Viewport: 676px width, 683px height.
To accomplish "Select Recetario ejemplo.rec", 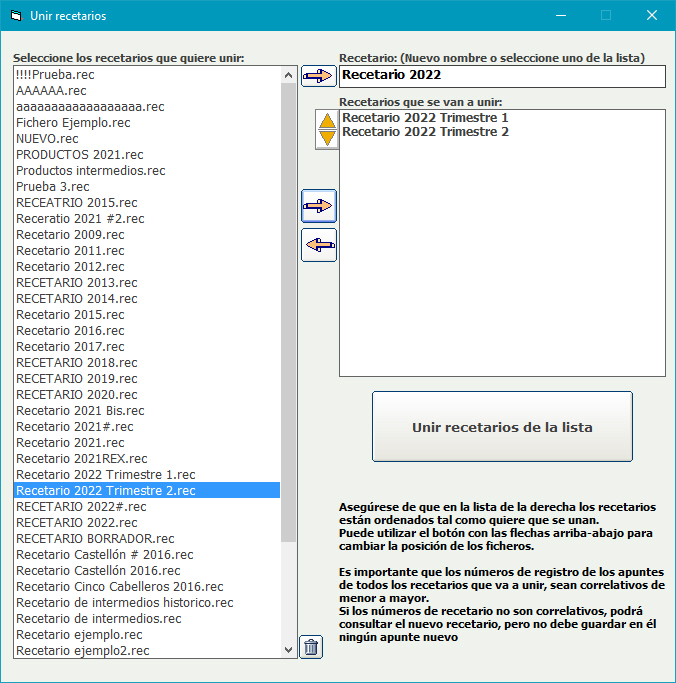I will point(147,635).
